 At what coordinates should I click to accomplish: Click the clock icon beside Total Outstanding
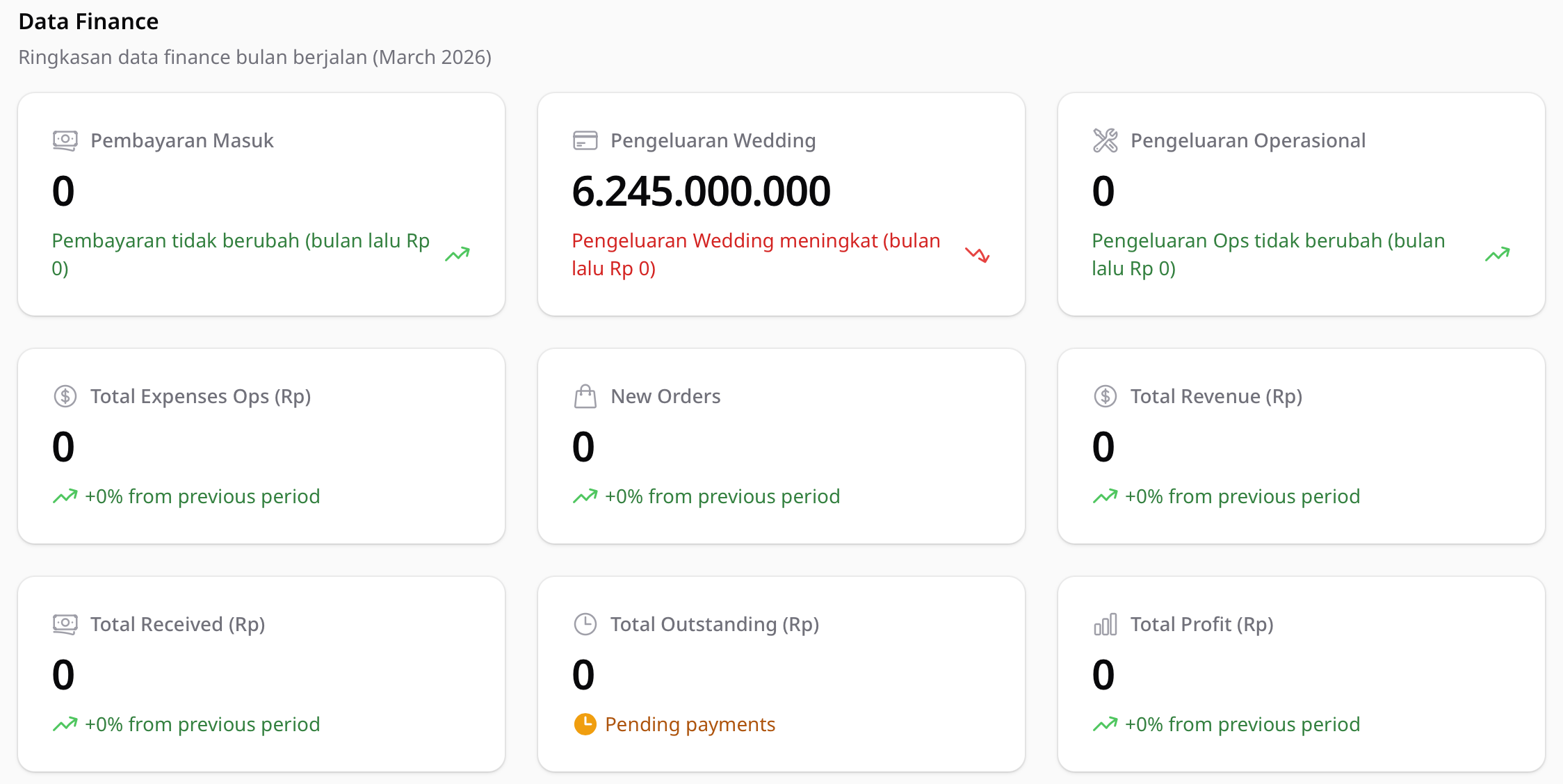point(585,624)
